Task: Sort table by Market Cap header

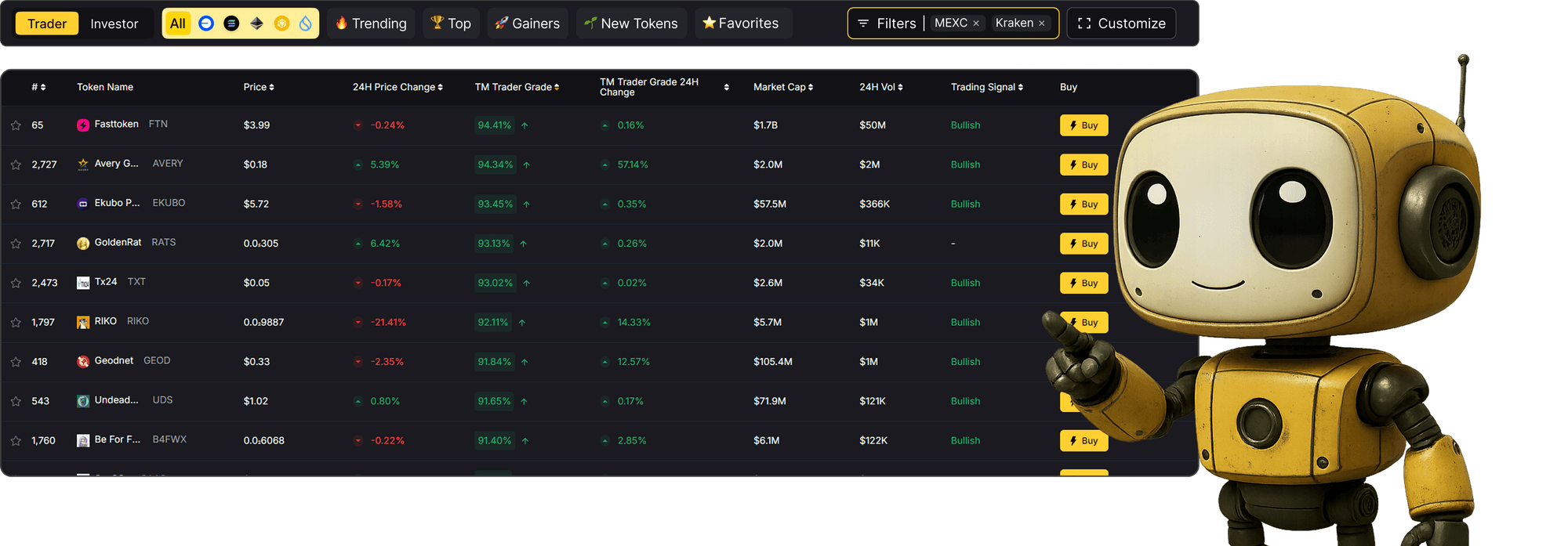Action: point(782,87)
